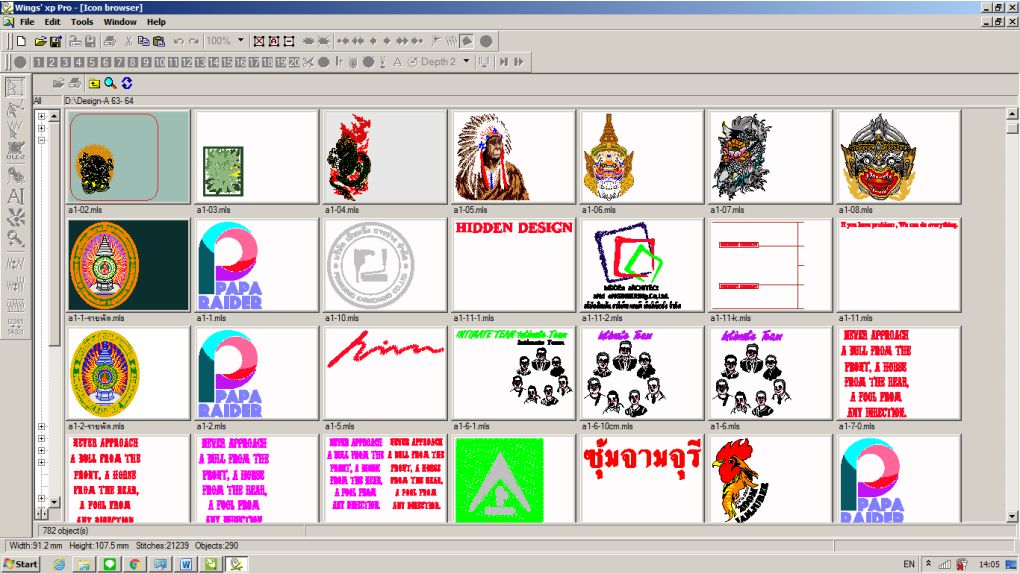
Task: Toggle color number 5 button
Action: tap(92, 62)
